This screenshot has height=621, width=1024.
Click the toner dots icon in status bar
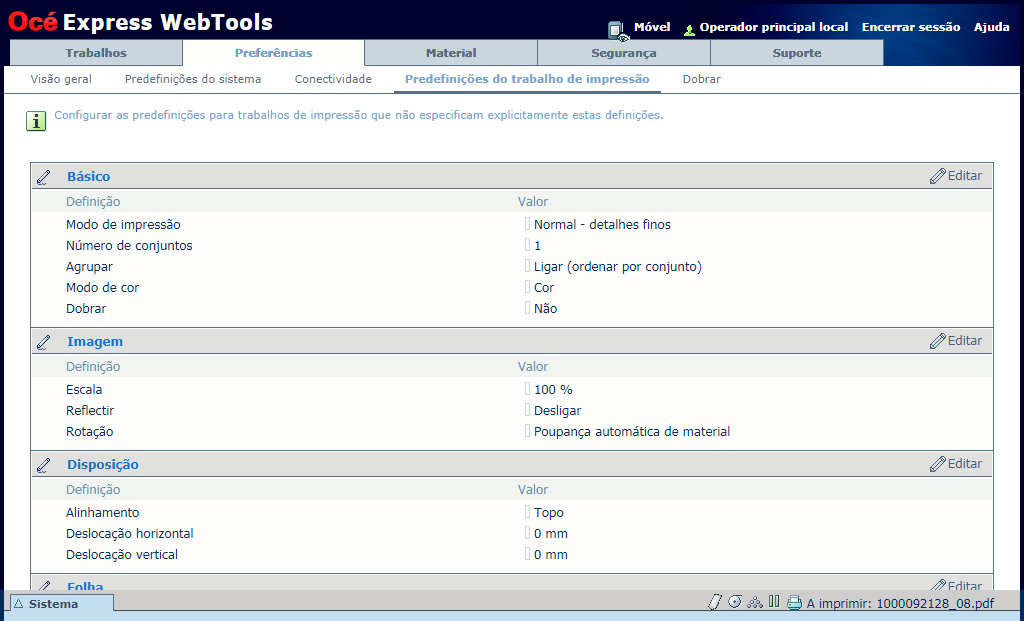755,602
